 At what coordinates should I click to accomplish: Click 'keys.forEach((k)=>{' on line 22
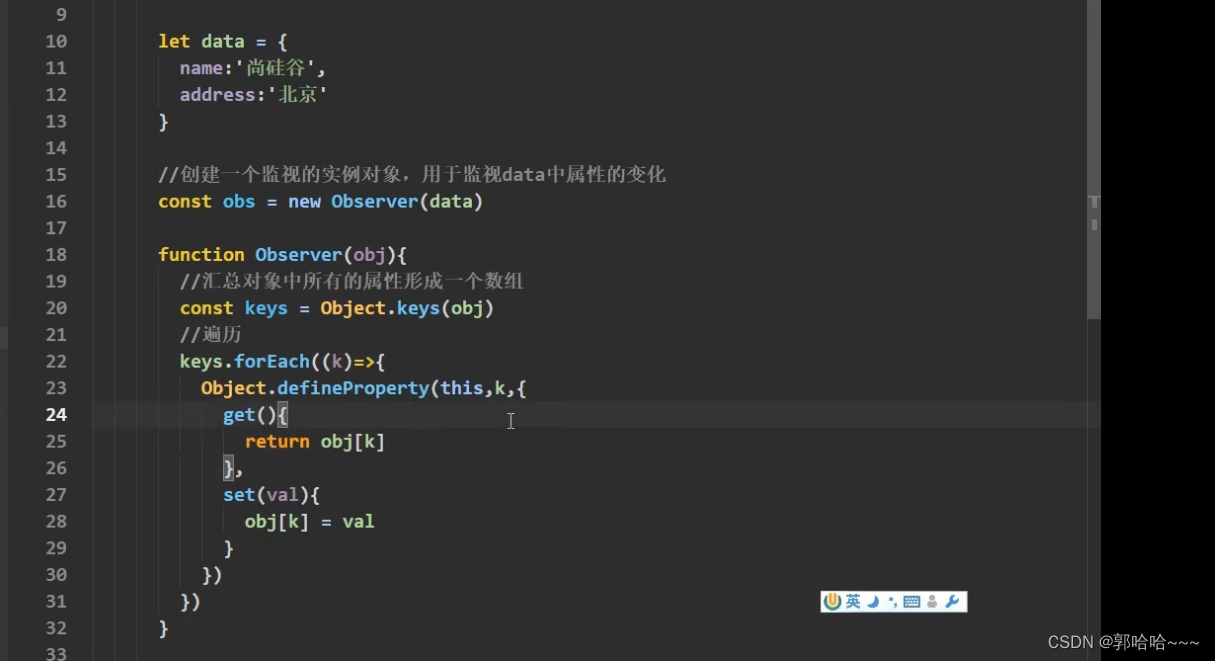click(283, 361)
